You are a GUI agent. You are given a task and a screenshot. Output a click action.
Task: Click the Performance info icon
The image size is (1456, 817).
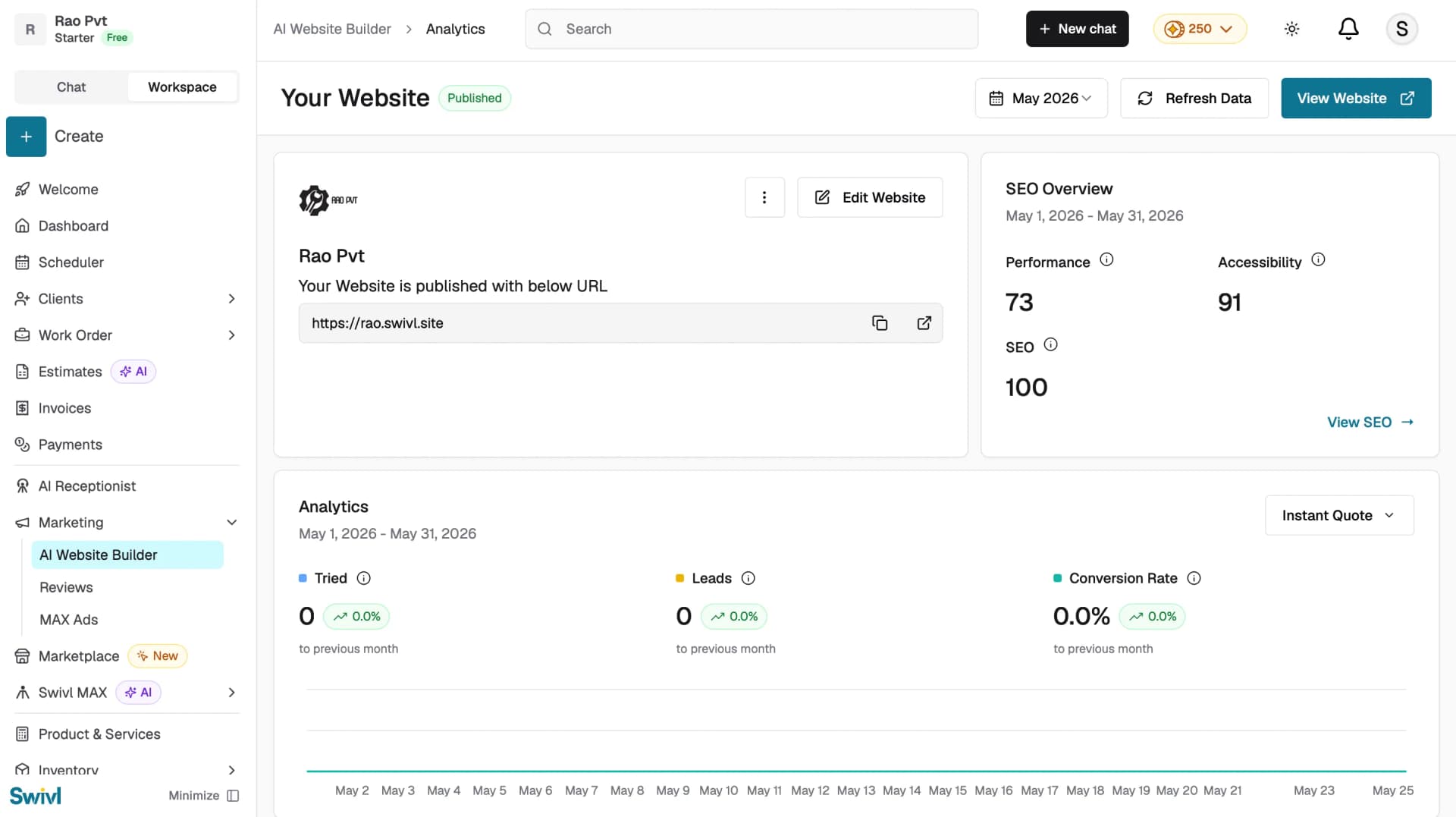click(1106, 259)
